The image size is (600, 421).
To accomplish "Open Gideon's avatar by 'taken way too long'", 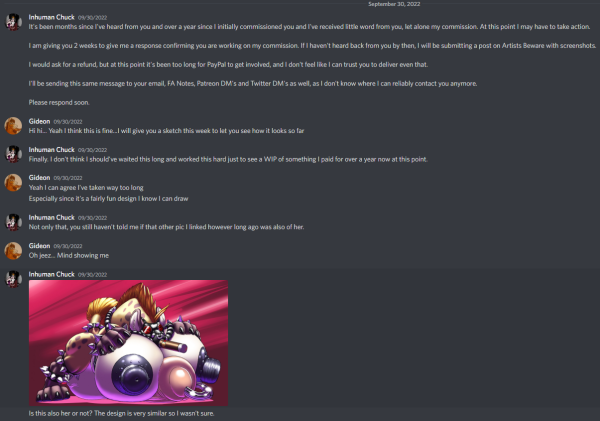I will tap(13, 183).
